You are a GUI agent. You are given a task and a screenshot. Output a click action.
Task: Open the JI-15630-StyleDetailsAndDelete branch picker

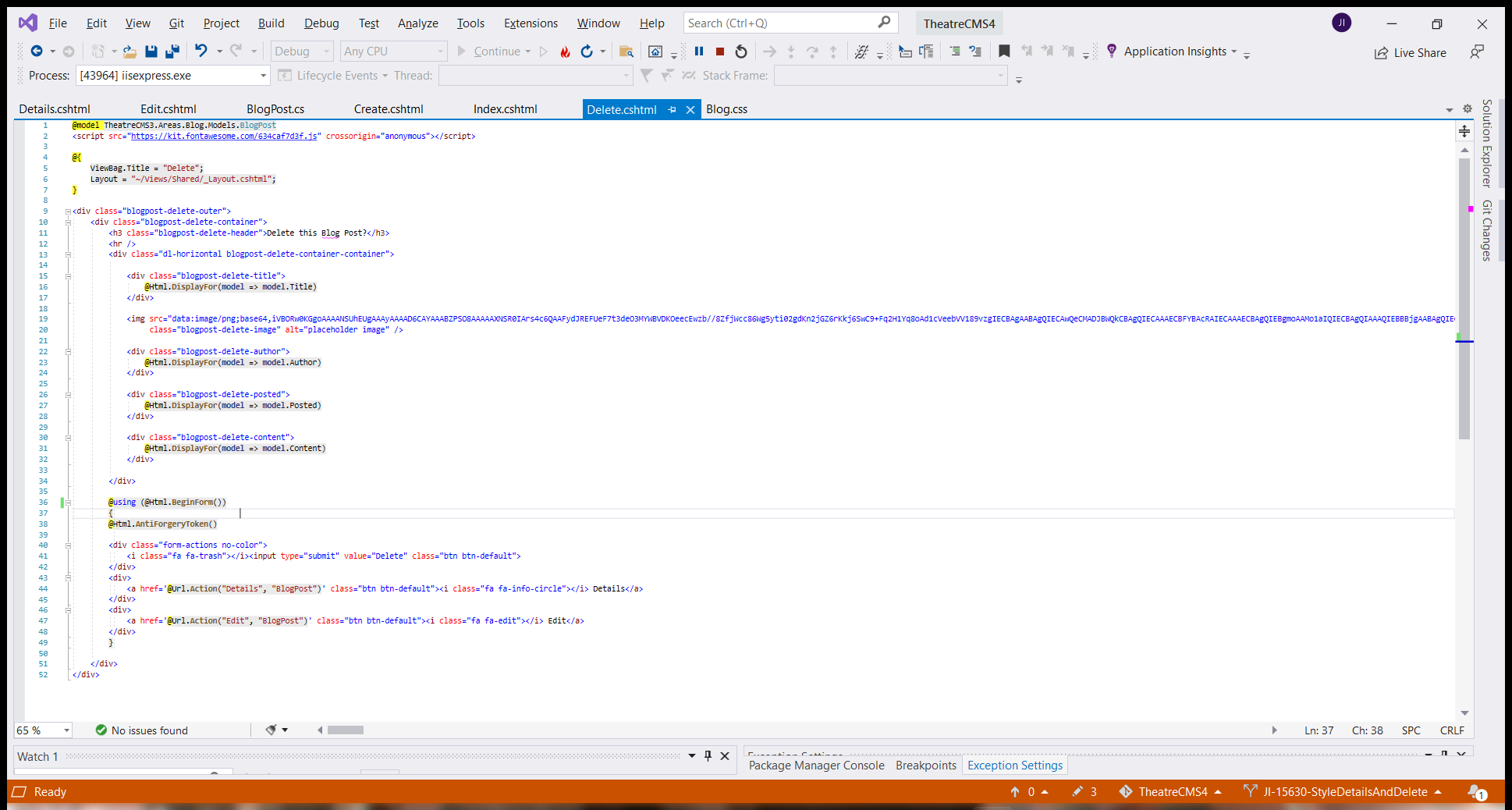pyautogui.click(x=1345, y=791)
